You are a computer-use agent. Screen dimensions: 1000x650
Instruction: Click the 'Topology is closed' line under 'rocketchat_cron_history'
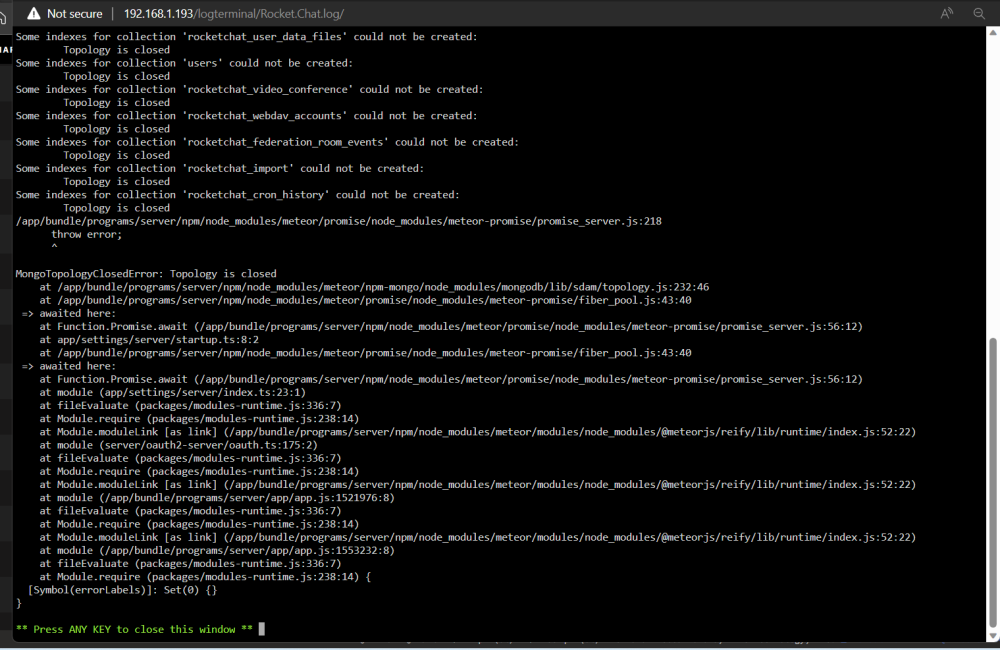coord(116,208)
